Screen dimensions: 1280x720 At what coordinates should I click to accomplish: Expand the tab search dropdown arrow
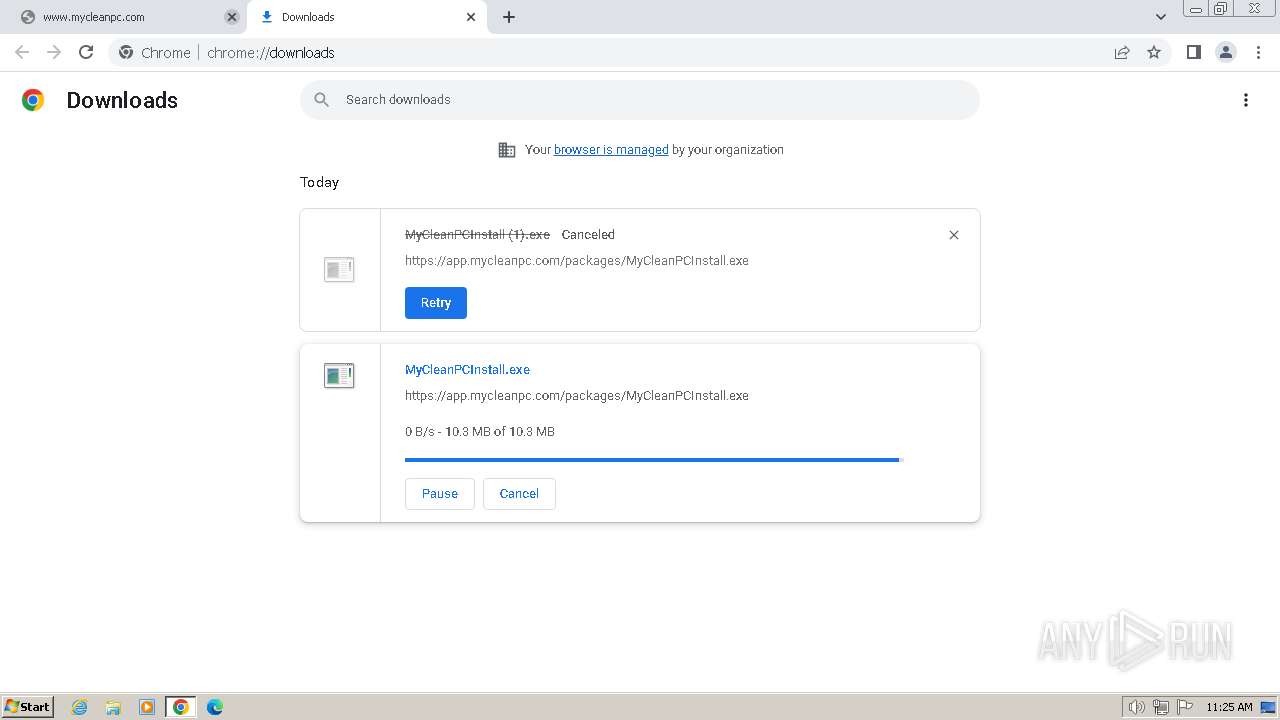tap(1161, 17)
